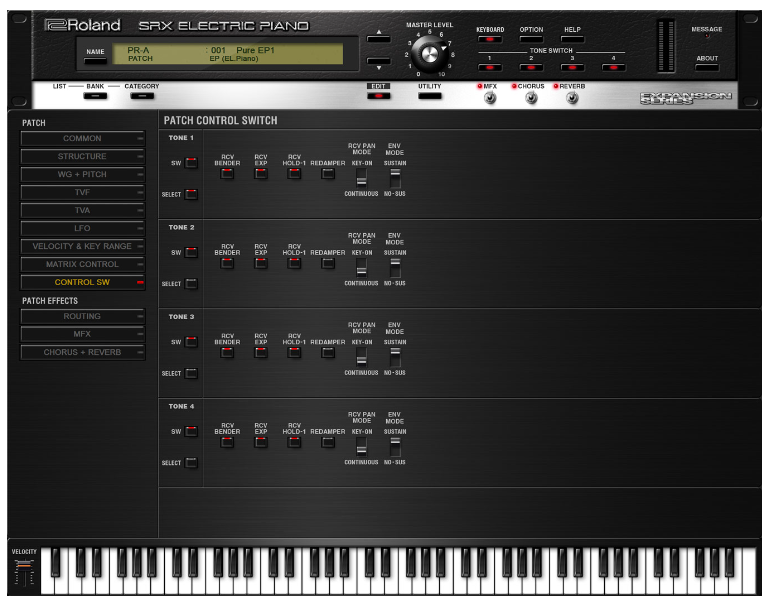Open the MATRIX CONTROL page
The height and width of the screenshot is (610, 776).
[x=83, y=264]
